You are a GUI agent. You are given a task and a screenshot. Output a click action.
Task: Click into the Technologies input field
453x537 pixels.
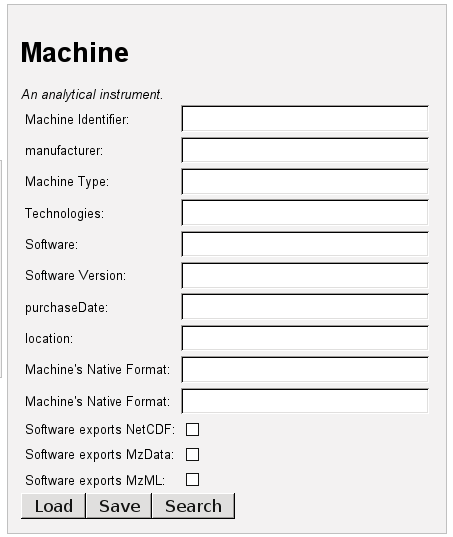(305, 213)
